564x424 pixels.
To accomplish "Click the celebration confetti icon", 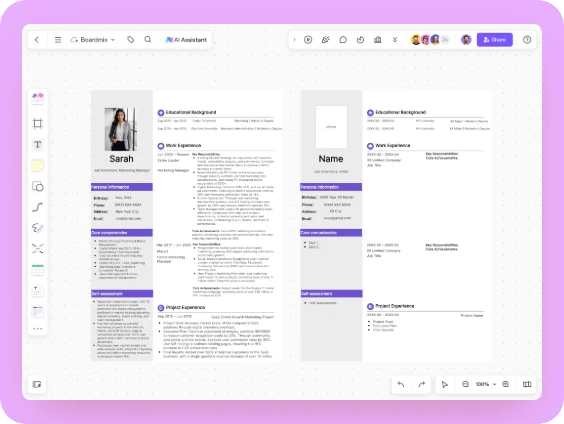I will pyautogui.click(x=326, y=40).
